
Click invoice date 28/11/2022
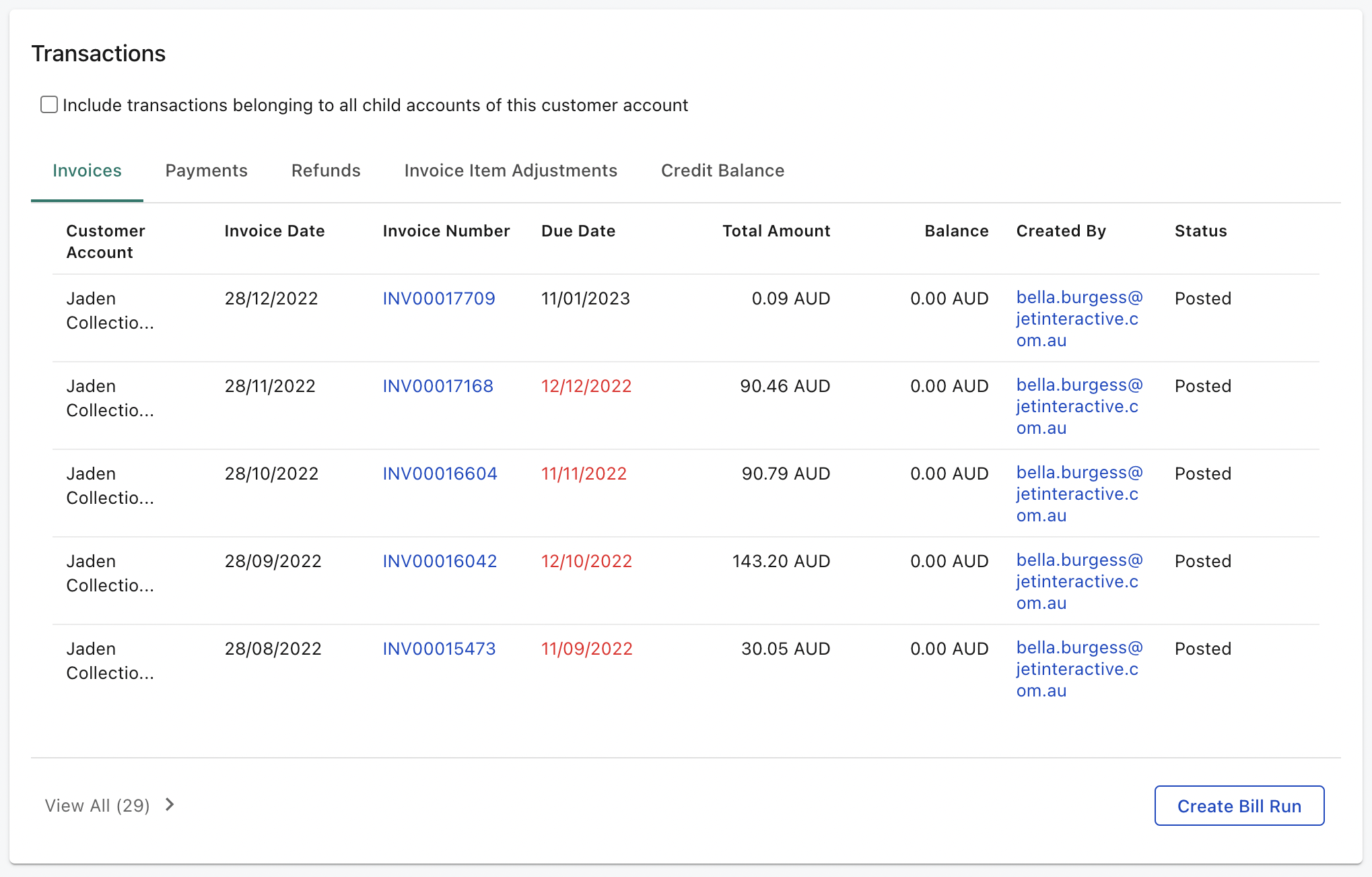click(x=270, y=386)
